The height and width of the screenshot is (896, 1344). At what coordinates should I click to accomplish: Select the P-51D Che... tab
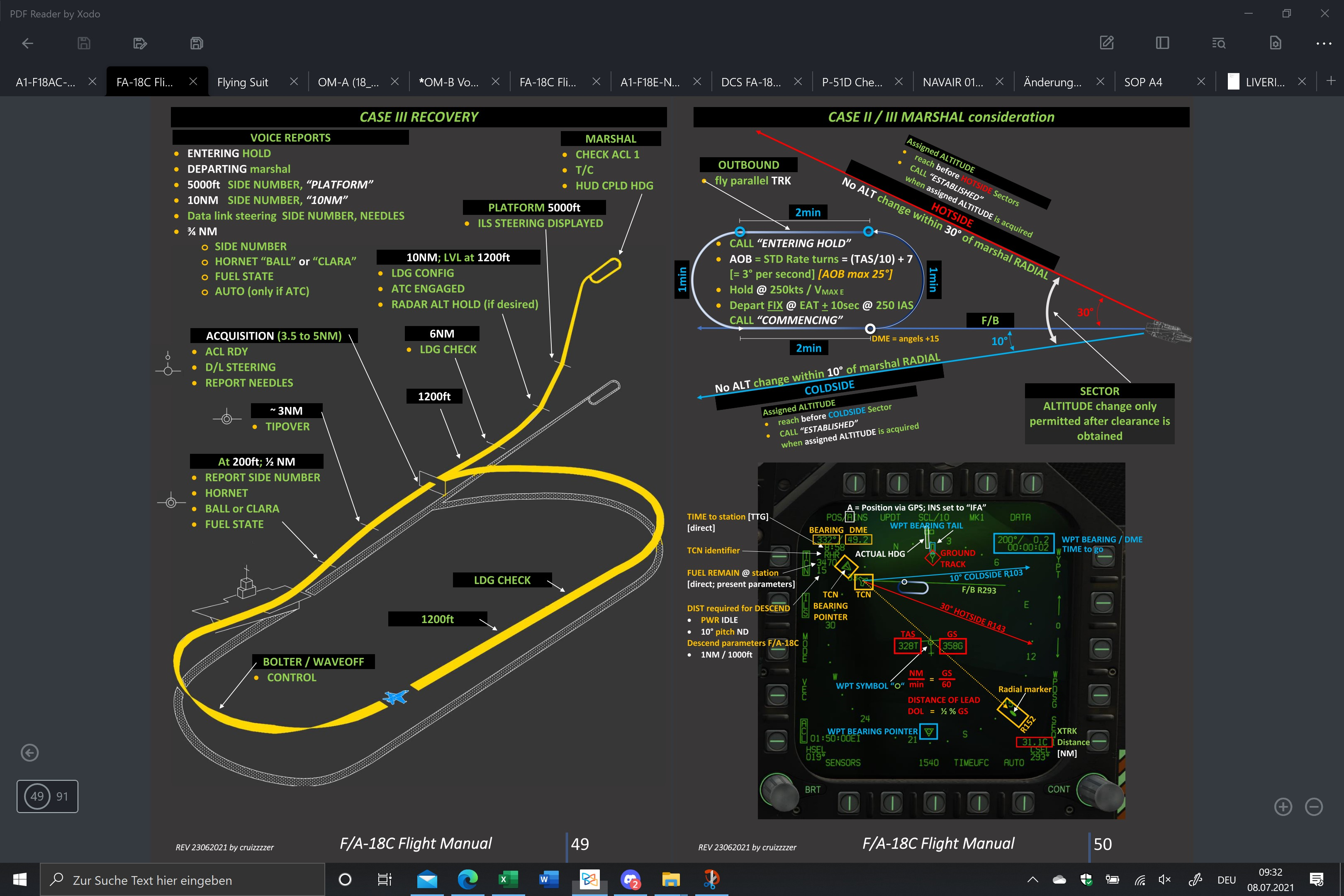coord(852,82)
